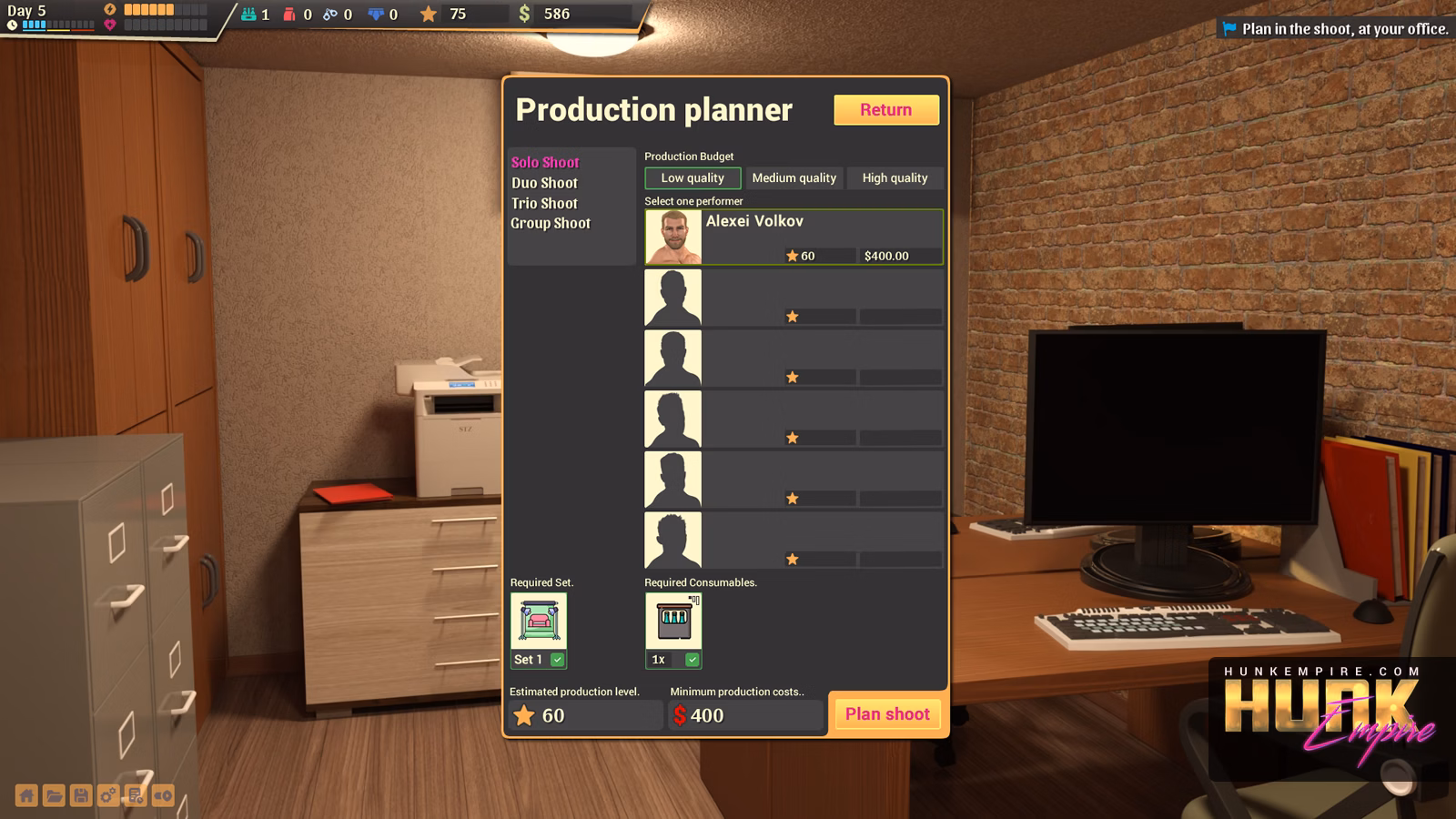The height and width of the screenshot is (819, 1456).
Task: Select Medium quality production budget
Action: pos(794,178)
